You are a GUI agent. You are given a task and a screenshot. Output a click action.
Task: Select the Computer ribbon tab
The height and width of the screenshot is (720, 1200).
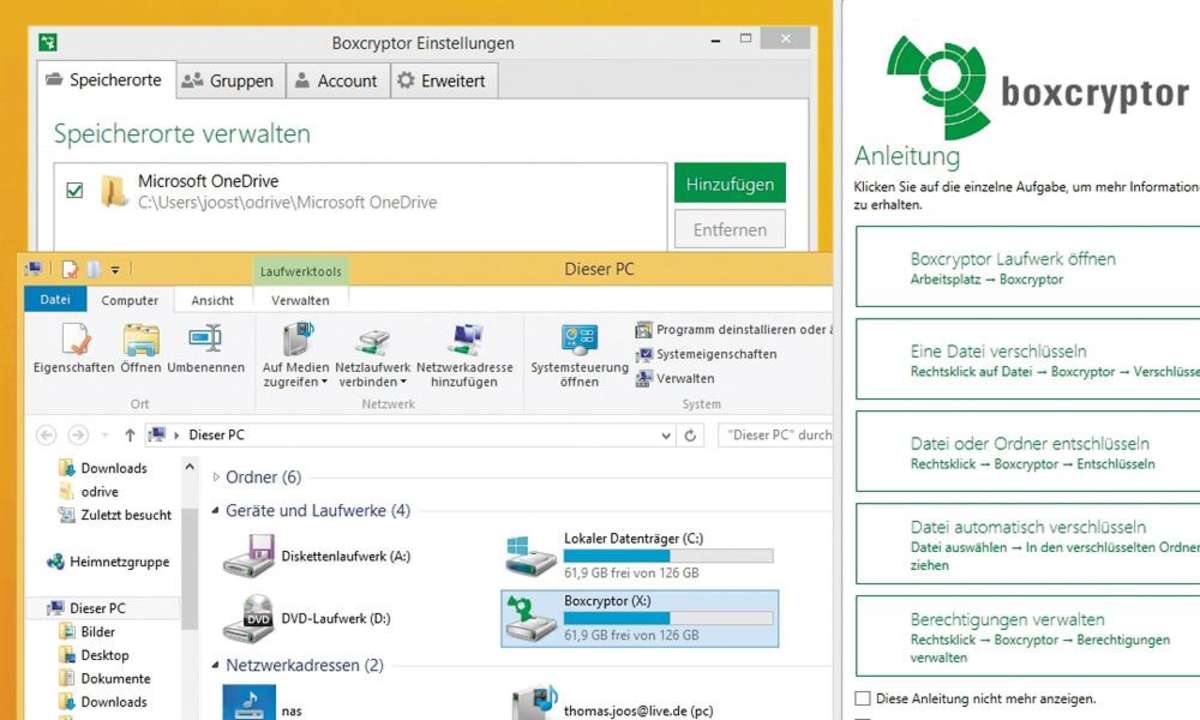[x=130, y=300]
